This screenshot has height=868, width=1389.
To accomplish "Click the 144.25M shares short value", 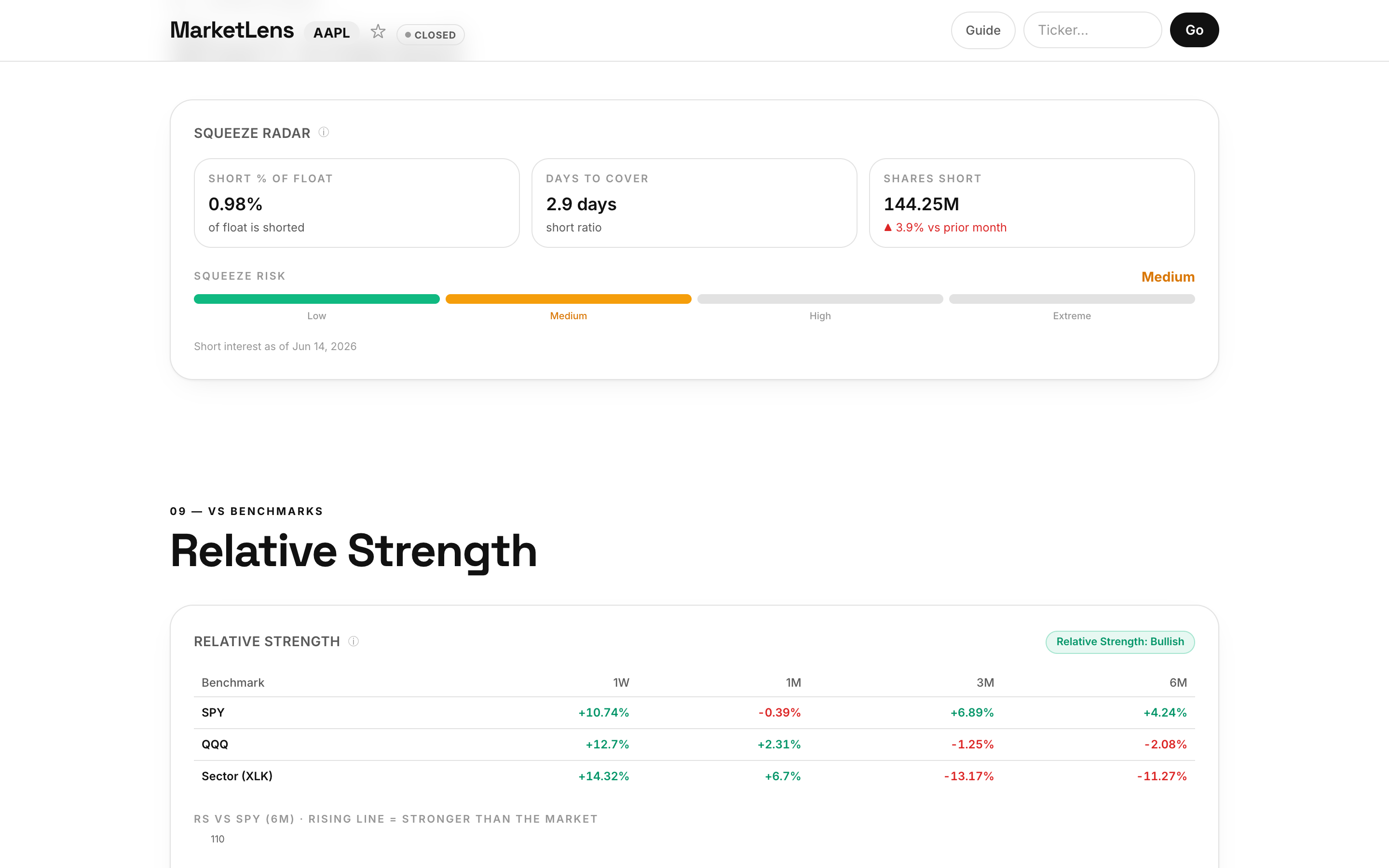I will click(x=921, y=204).
